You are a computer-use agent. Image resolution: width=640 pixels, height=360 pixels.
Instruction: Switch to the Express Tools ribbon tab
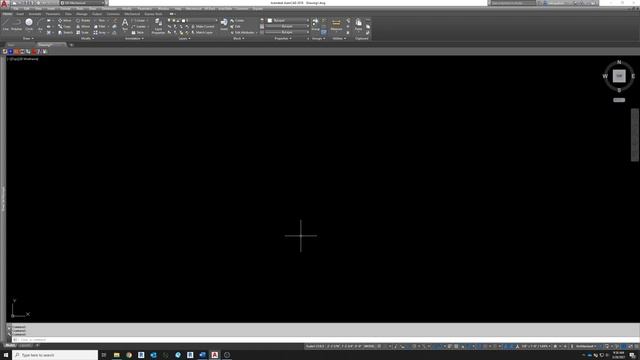point(153,14)
